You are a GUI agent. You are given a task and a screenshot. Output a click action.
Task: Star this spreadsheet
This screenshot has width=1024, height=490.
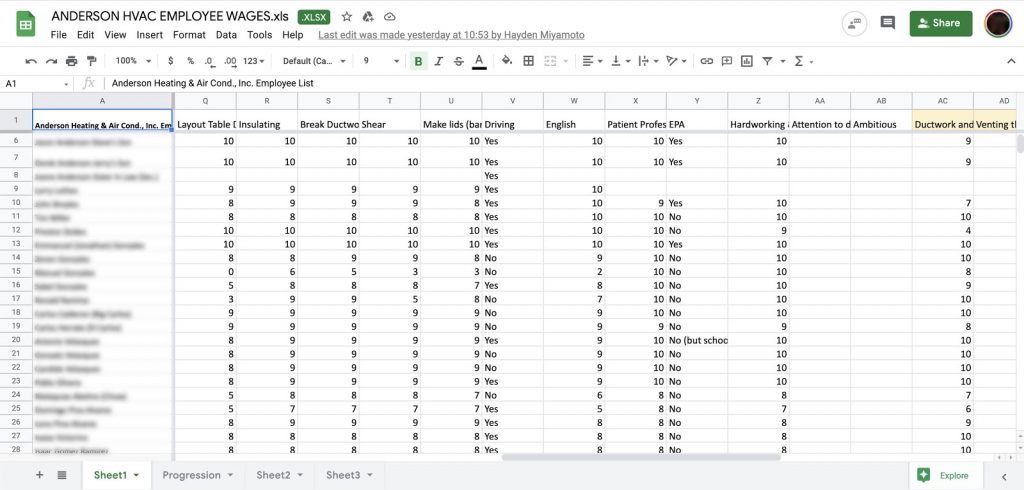[x=347, y=16]
